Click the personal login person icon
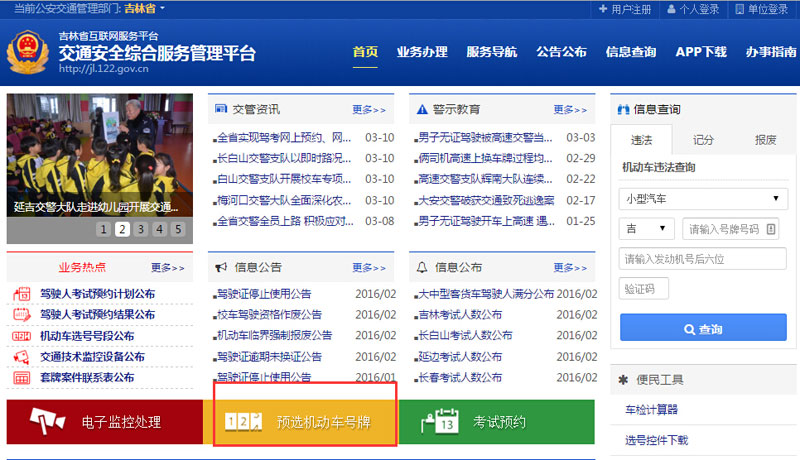Image resolution: width=800 pixels, height=460 pixels. [x=671, y=9]
